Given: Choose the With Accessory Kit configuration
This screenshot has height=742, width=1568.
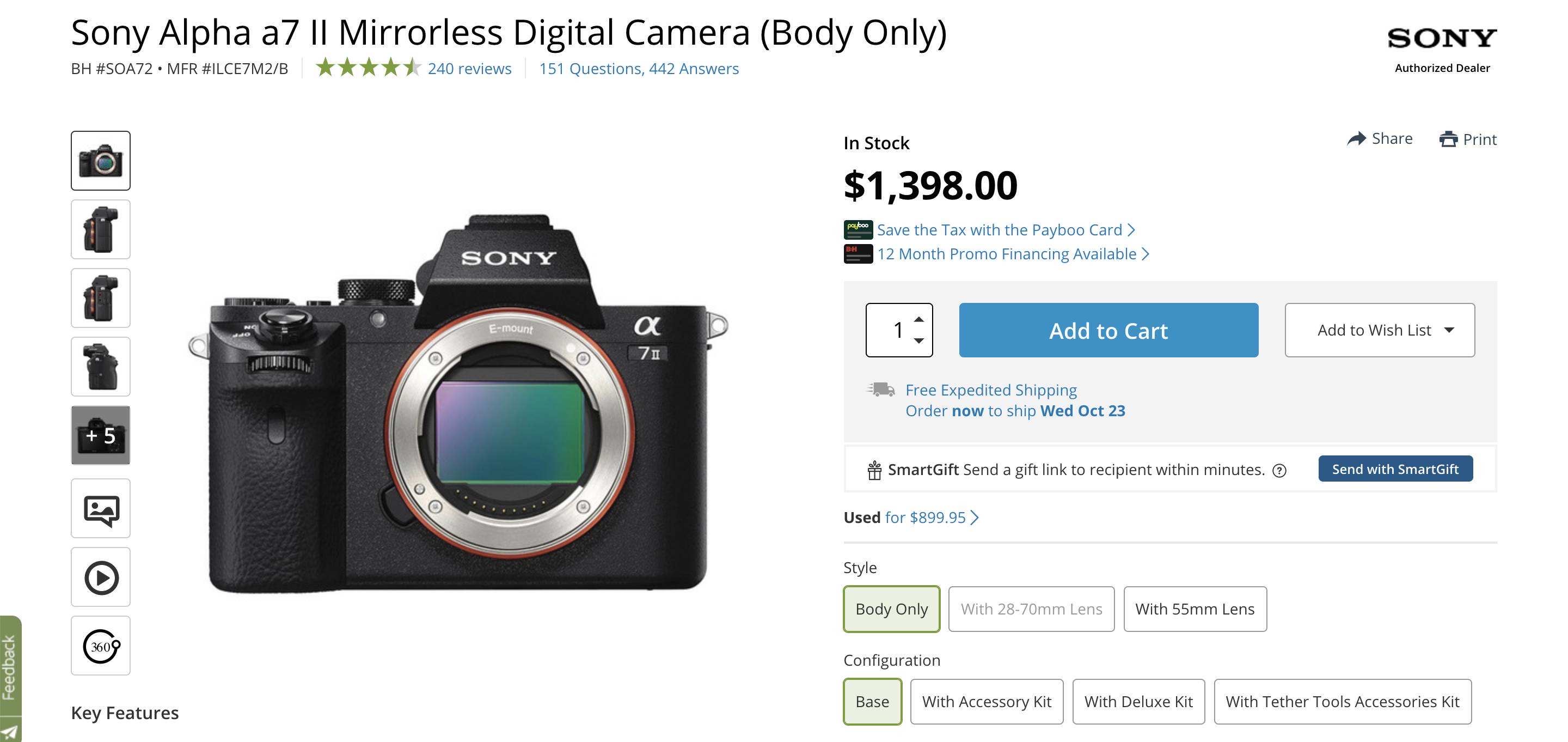Looking at the screenshot, I should click(987, 702).
